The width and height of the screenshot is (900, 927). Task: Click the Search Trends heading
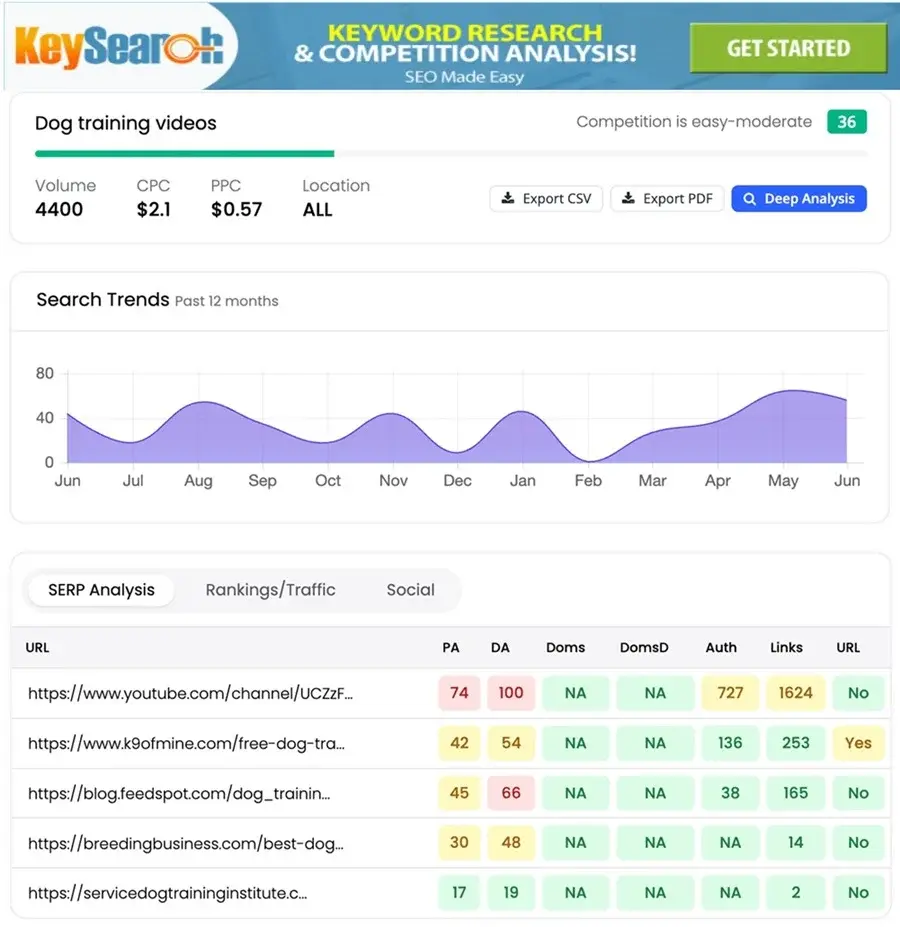pos(103,300)
